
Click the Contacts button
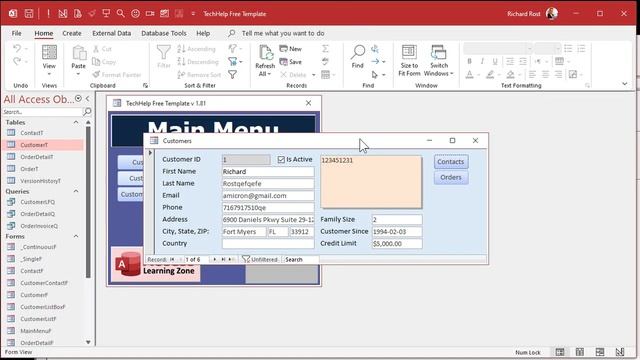451,162
